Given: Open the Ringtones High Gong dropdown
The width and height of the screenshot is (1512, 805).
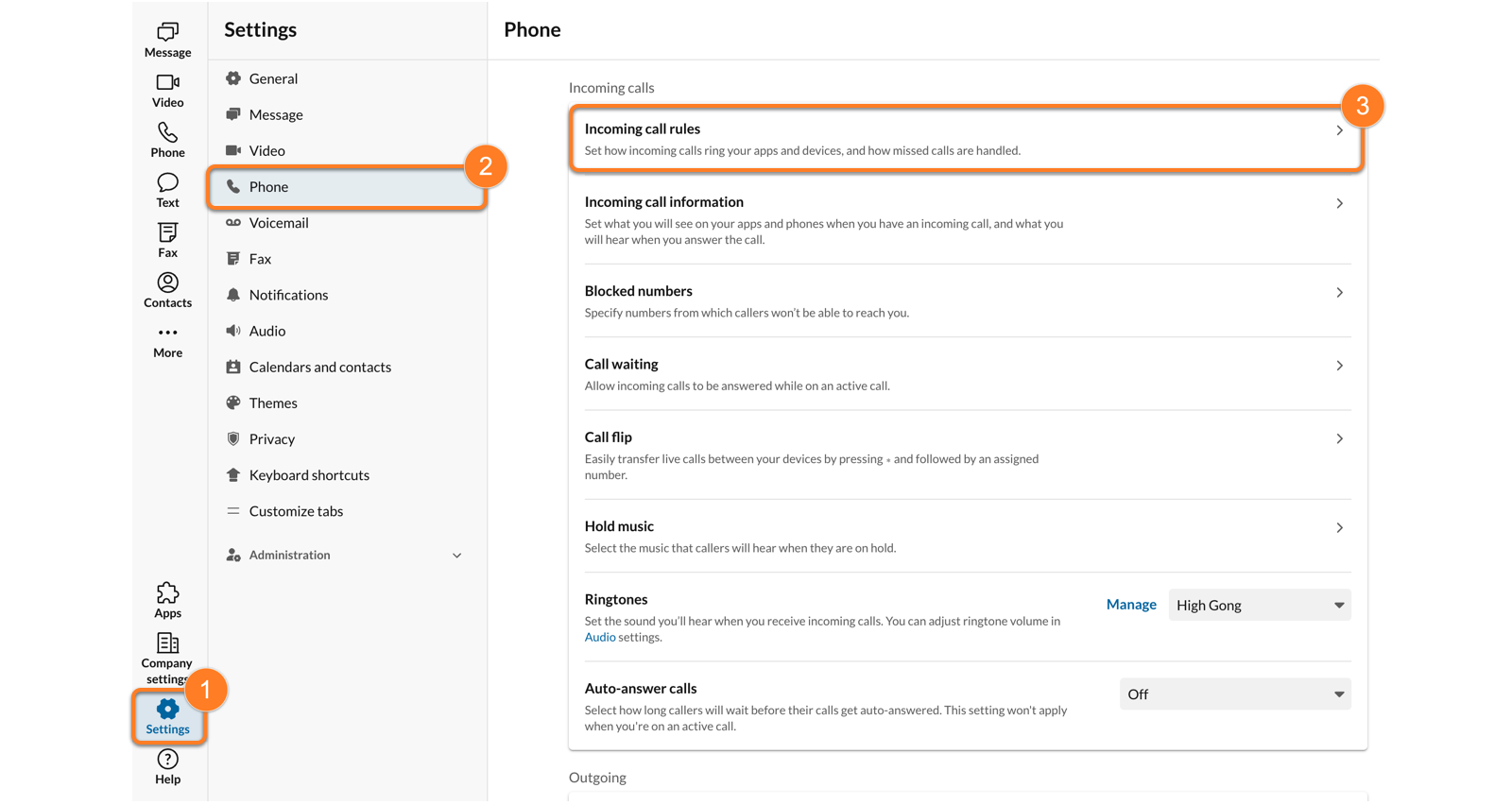Looking at the screenshot, I should 1259,605.
